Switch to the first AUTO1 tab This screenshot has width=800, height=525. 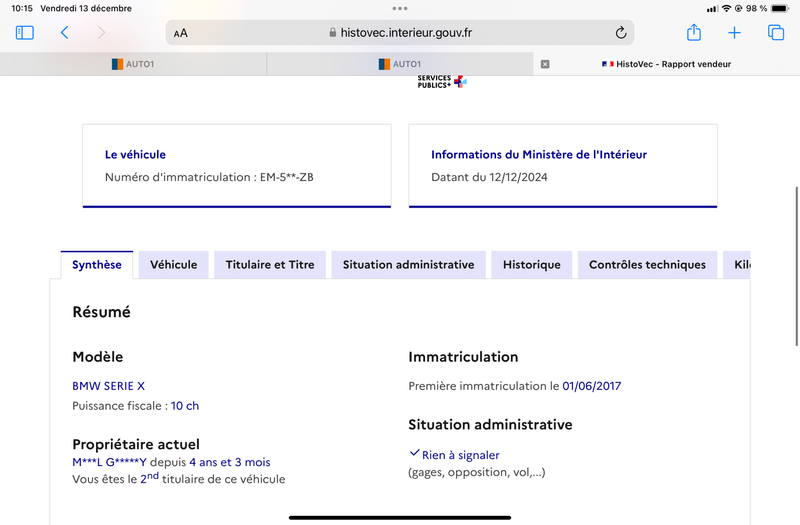tap(133, 64)
